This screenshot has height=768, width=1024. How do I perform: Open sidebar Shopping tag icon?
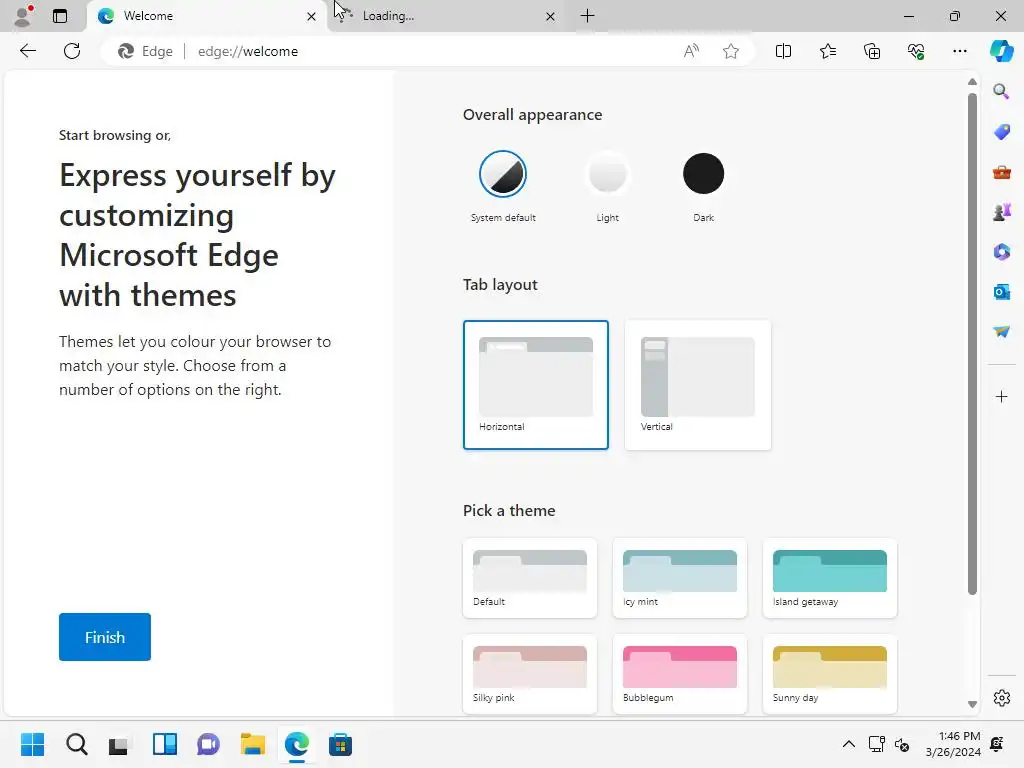(1001, 132)
